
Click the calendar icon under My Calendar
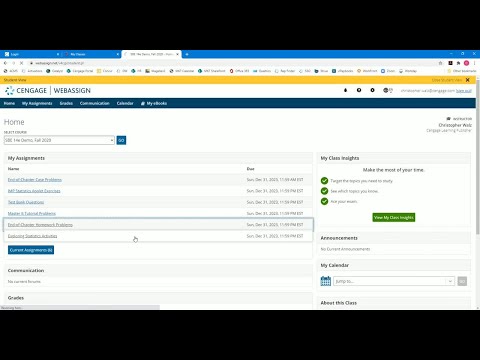pyautogui.click(x=326, y=281)
